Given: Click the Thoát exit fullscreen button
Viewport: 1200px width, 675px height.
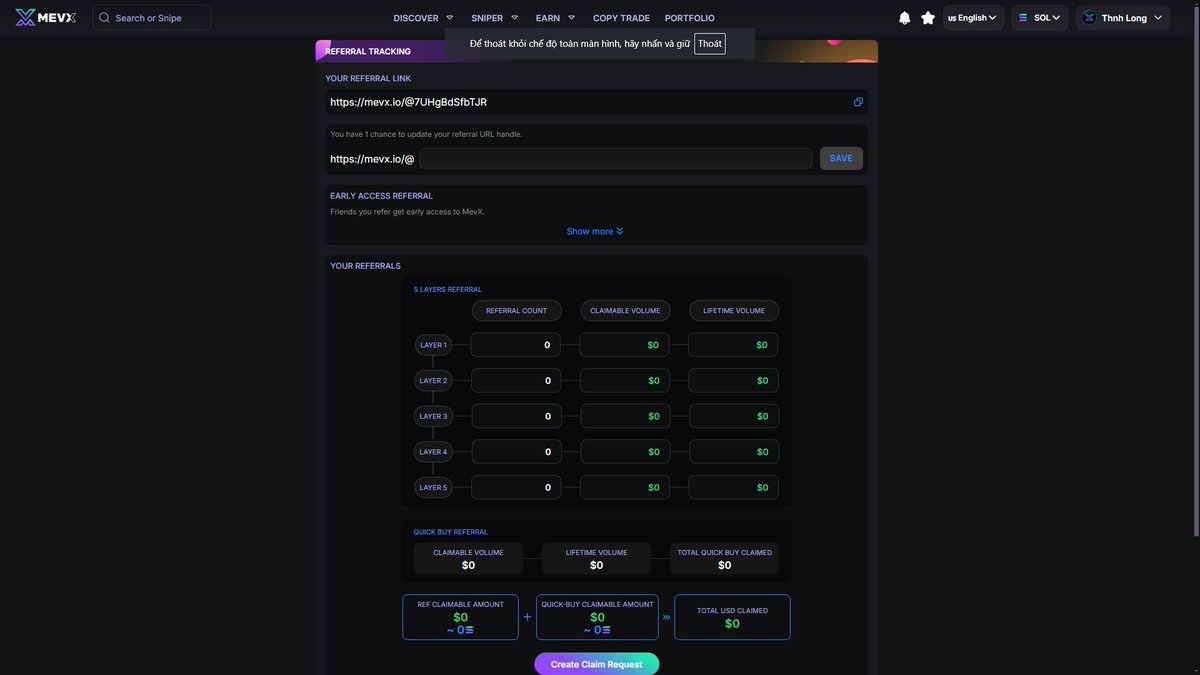Looking at the screenshot, I should pos(710,44).
